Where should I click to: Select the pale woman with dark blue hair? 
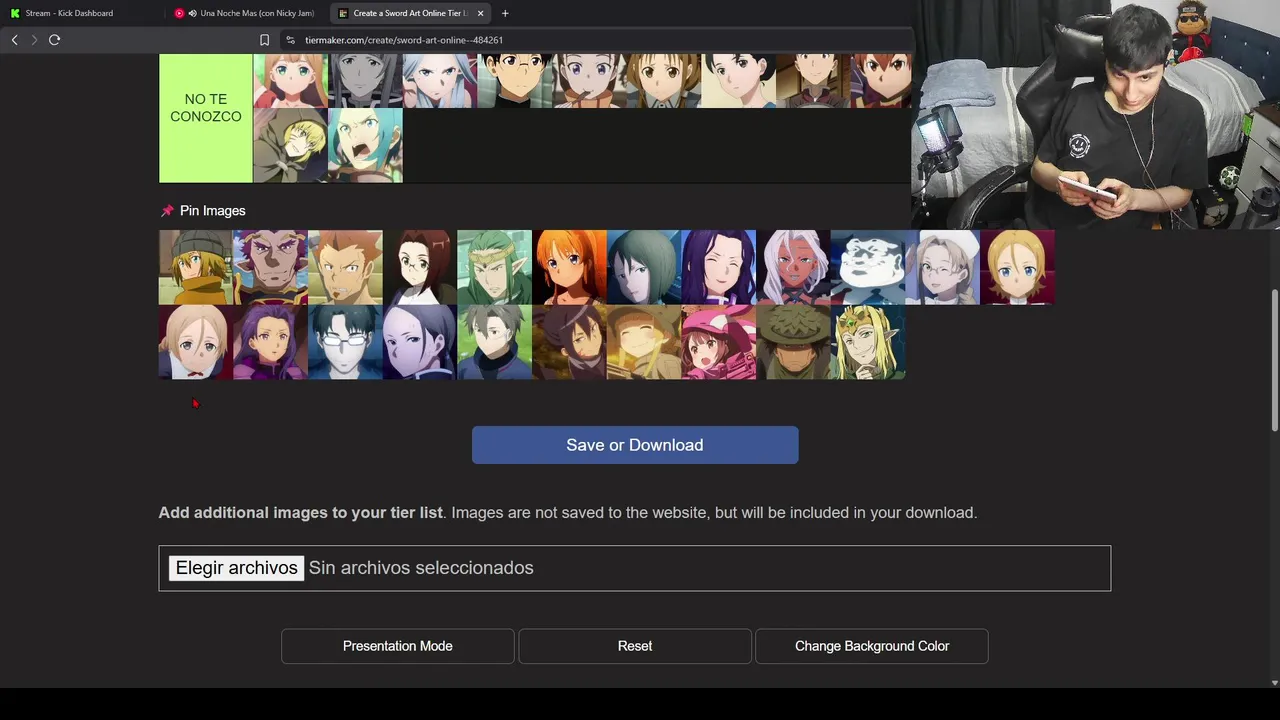[x=420, y=342]
